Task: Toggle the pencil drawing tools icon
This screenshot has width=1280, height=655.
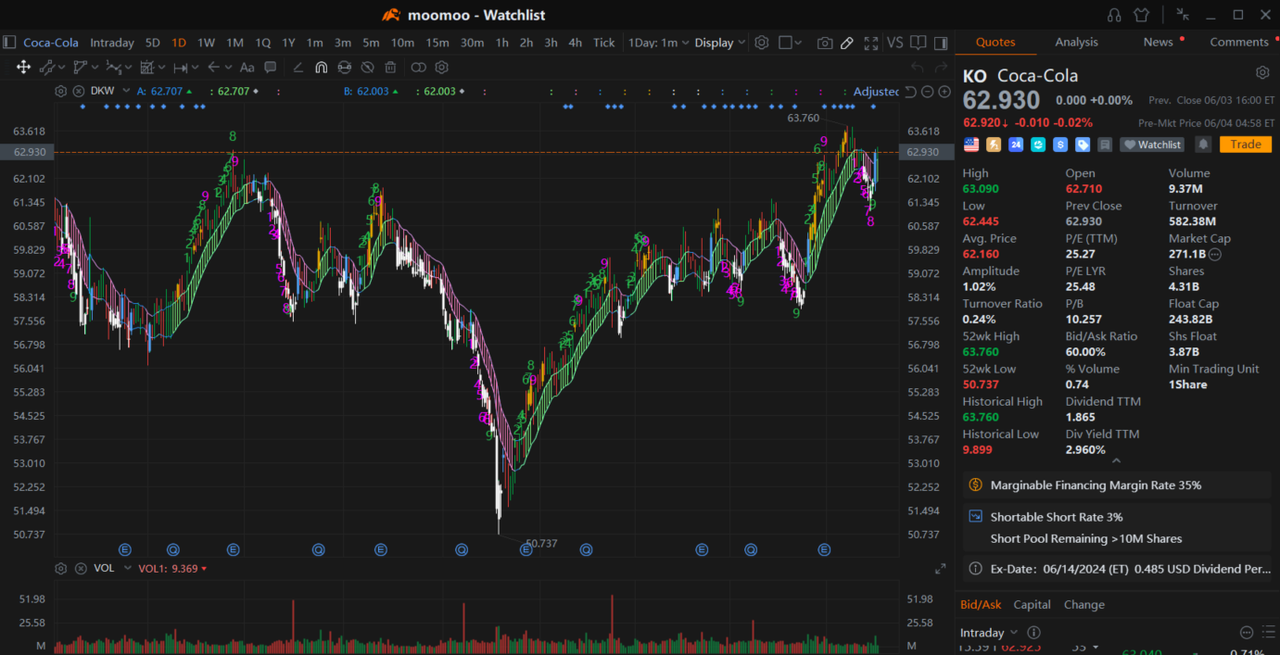Action: tap(847, 43)
